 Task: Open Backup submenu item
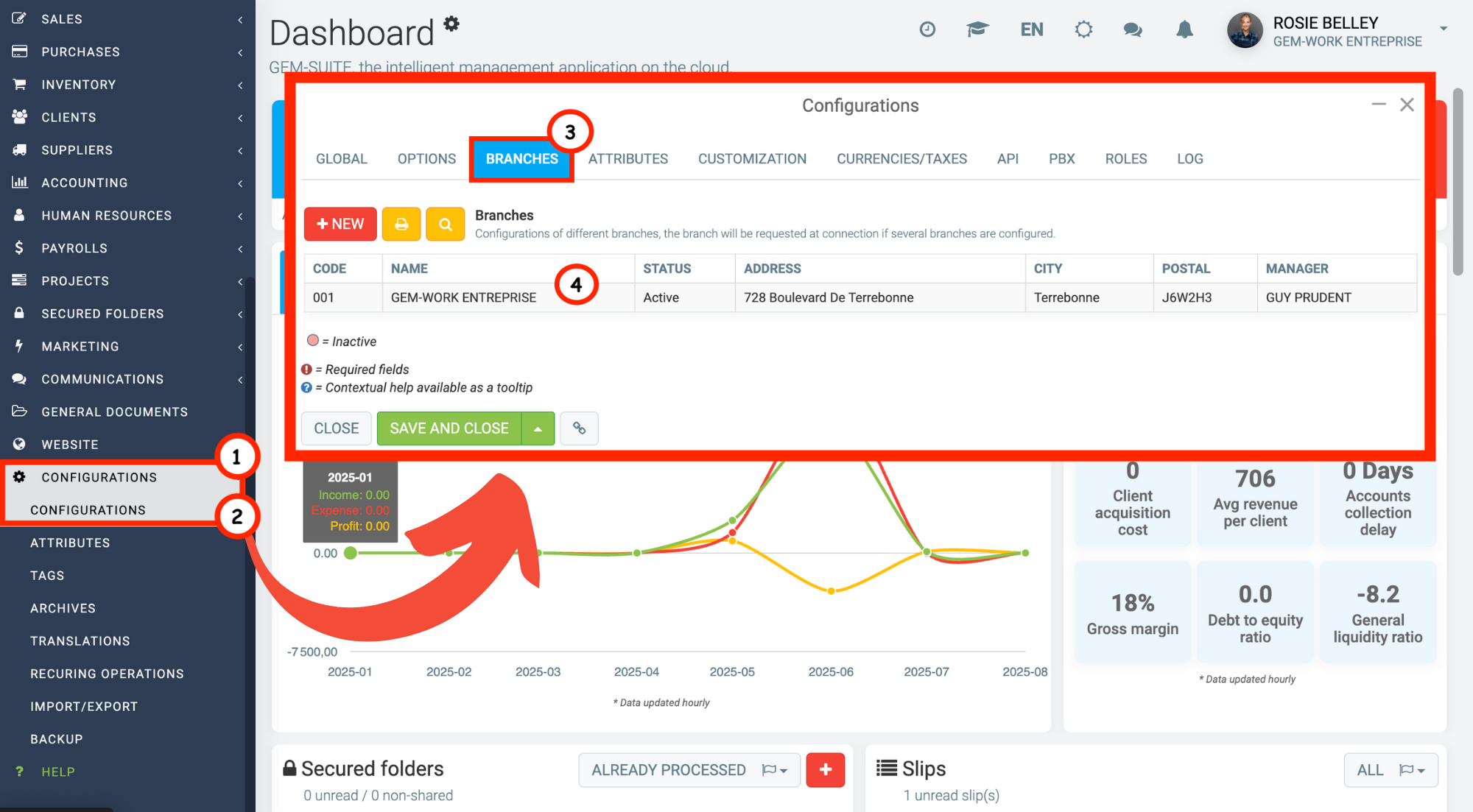coord(56,738)
